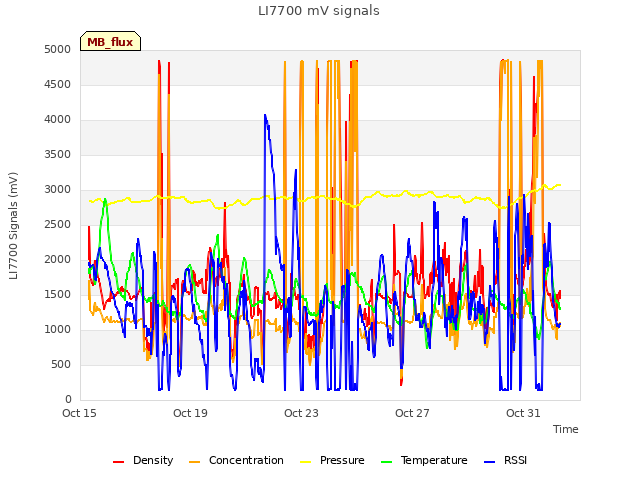640x480 pixels.
Task: Click the 2500 y-axis tick label
Action: pos(58,224)
